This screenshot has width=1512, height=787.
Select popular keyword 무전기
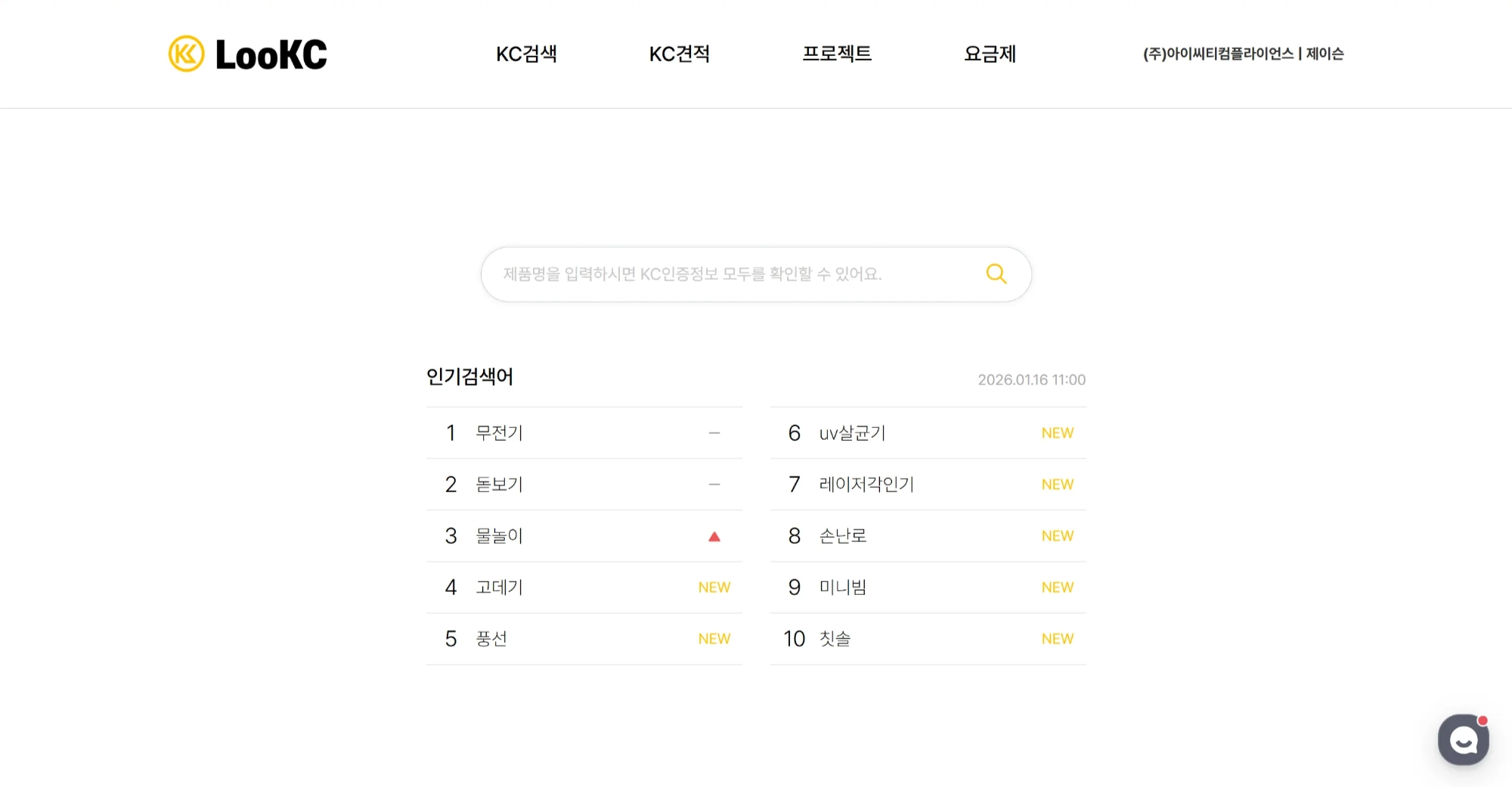click(x=499, y=433)
